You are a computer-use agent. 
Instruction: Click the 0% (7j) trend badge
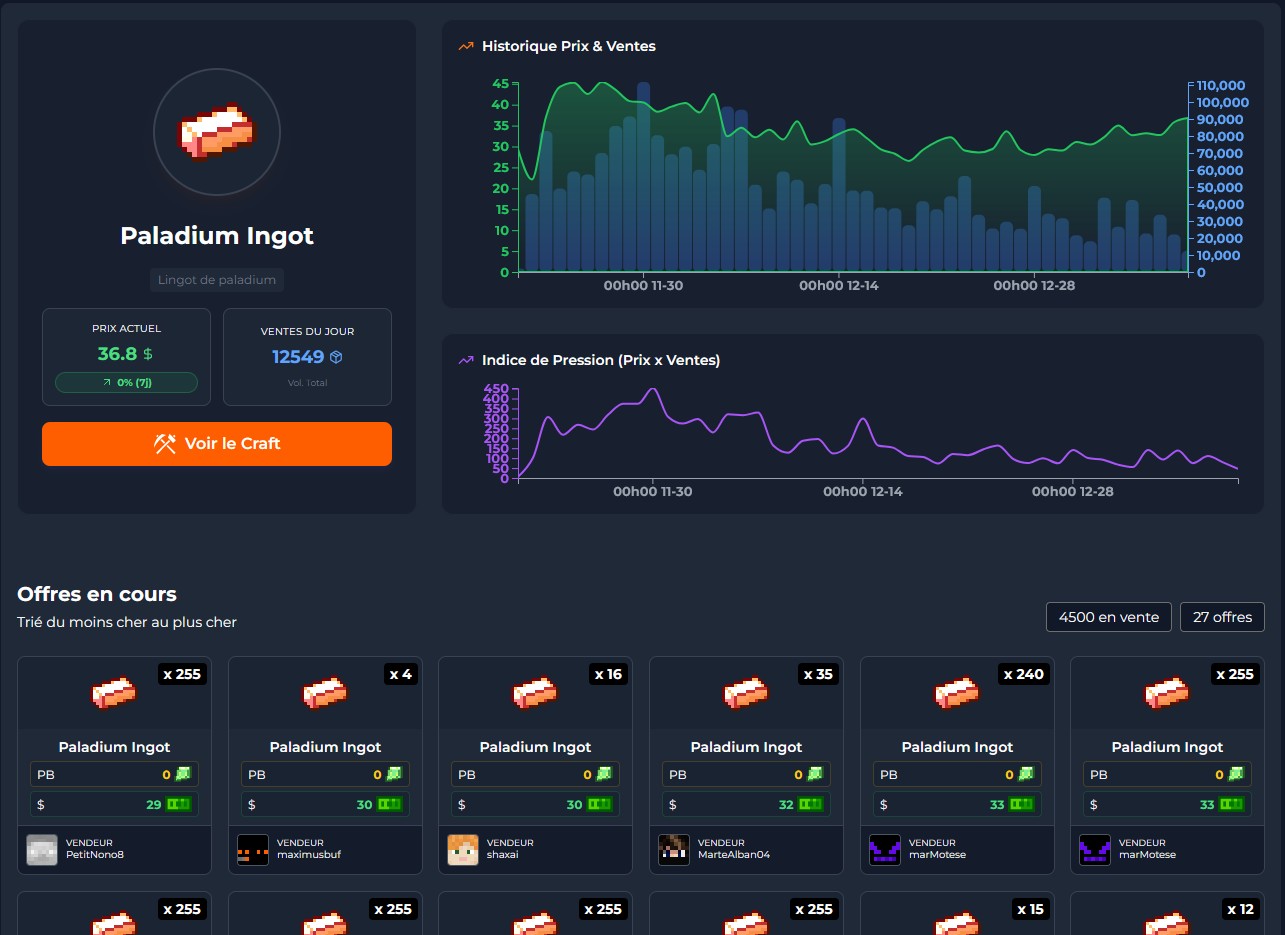click(x=126, y=383)
